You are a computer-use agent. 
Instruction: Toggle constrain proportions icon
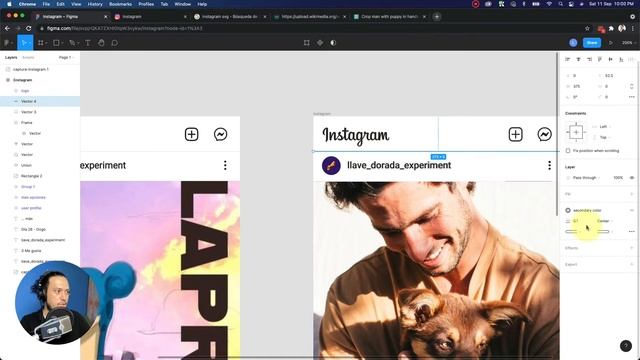coord(631,86)
